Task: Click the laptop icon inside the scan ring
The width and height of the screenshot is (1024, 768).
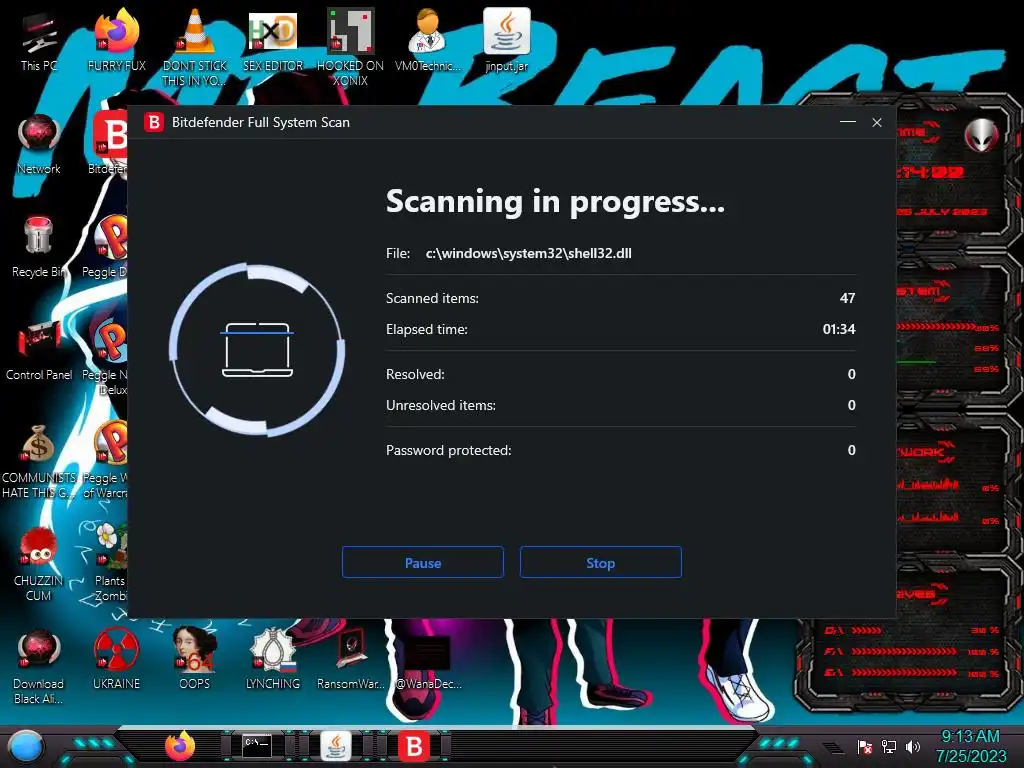Action: click(257, 349)
